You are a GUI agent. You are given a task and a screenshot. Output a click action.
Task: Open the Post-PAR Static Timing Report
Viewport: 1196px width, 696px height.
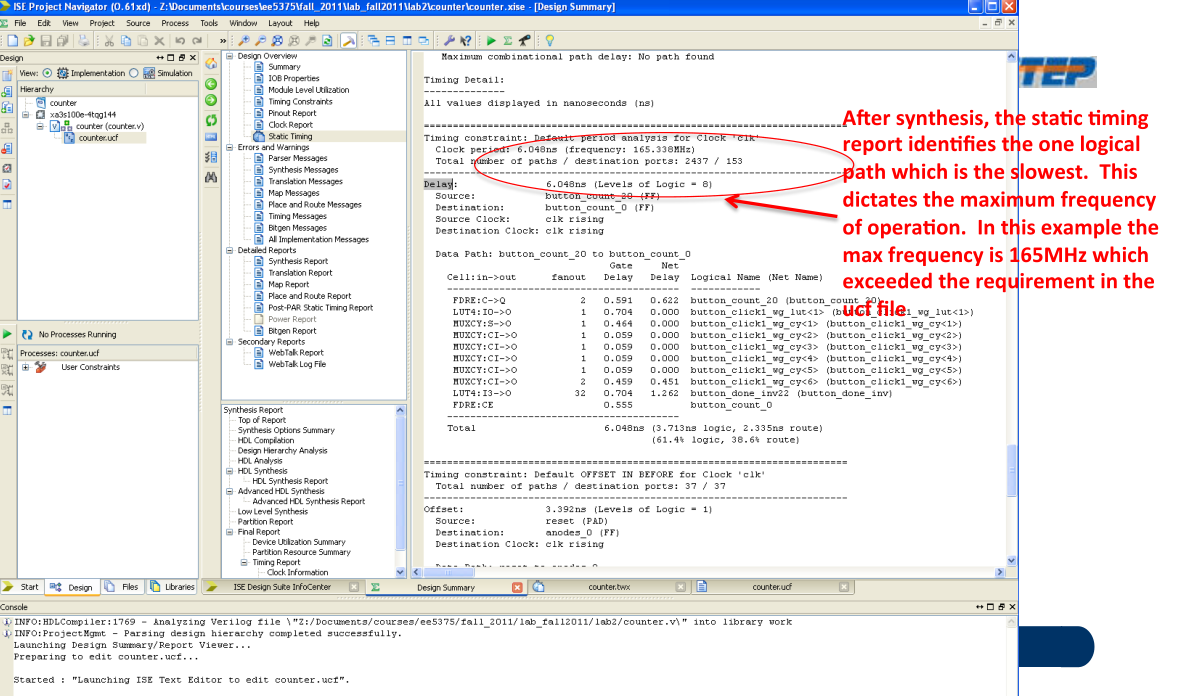click(x=320, y=308)
